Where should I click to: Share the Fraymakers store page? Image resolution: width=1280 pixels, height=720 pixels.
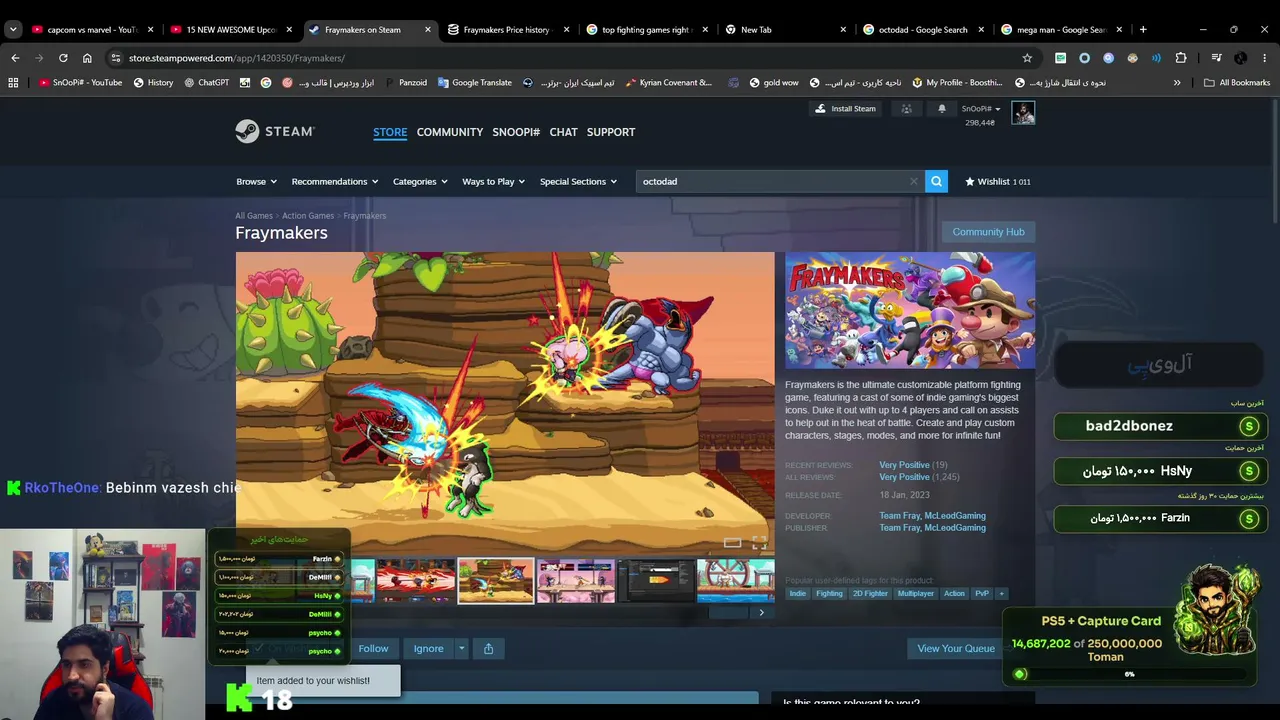488,648
